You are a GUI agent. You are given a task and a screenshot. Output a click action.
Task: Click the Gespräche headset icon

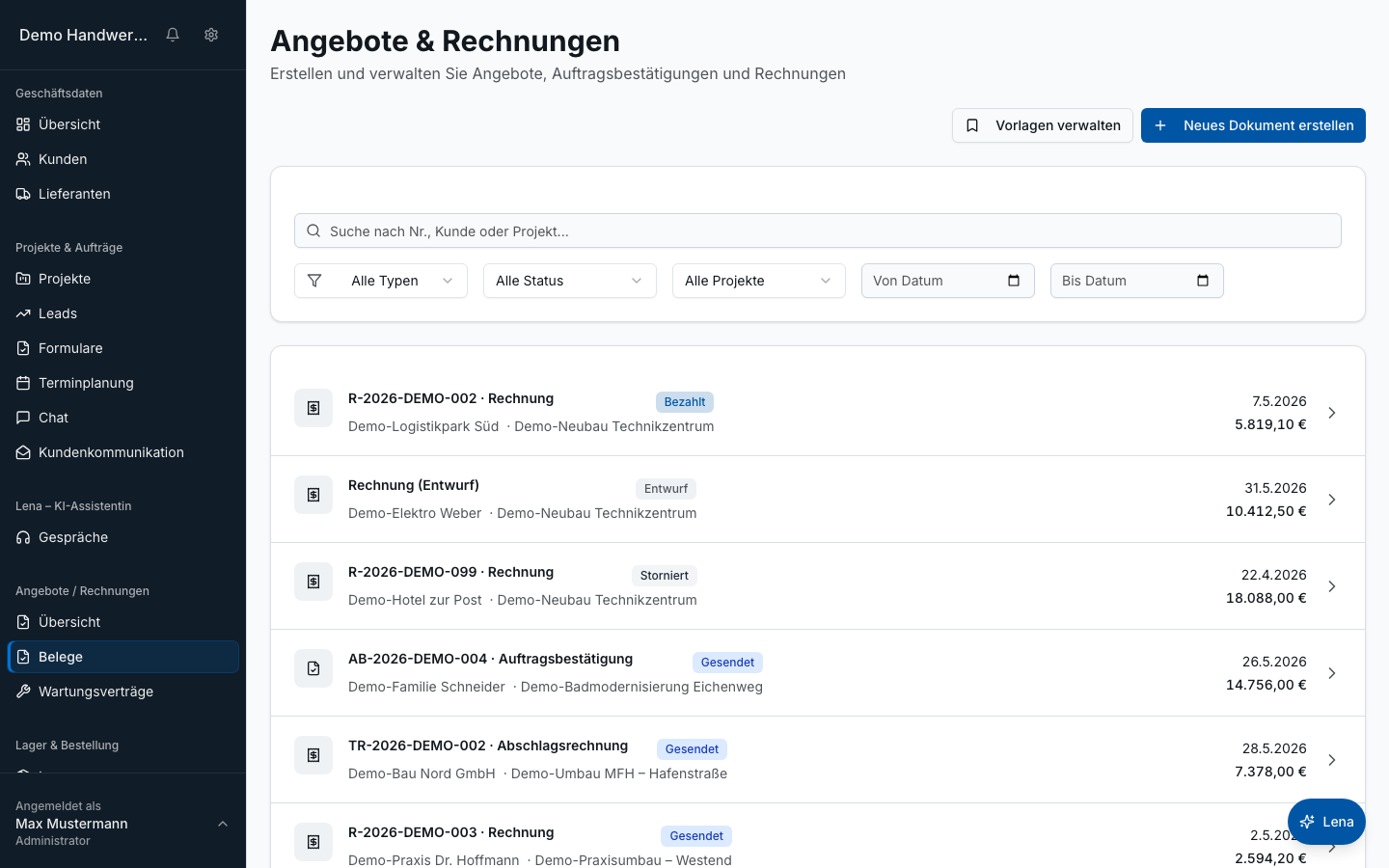click(x=23, y=537)
